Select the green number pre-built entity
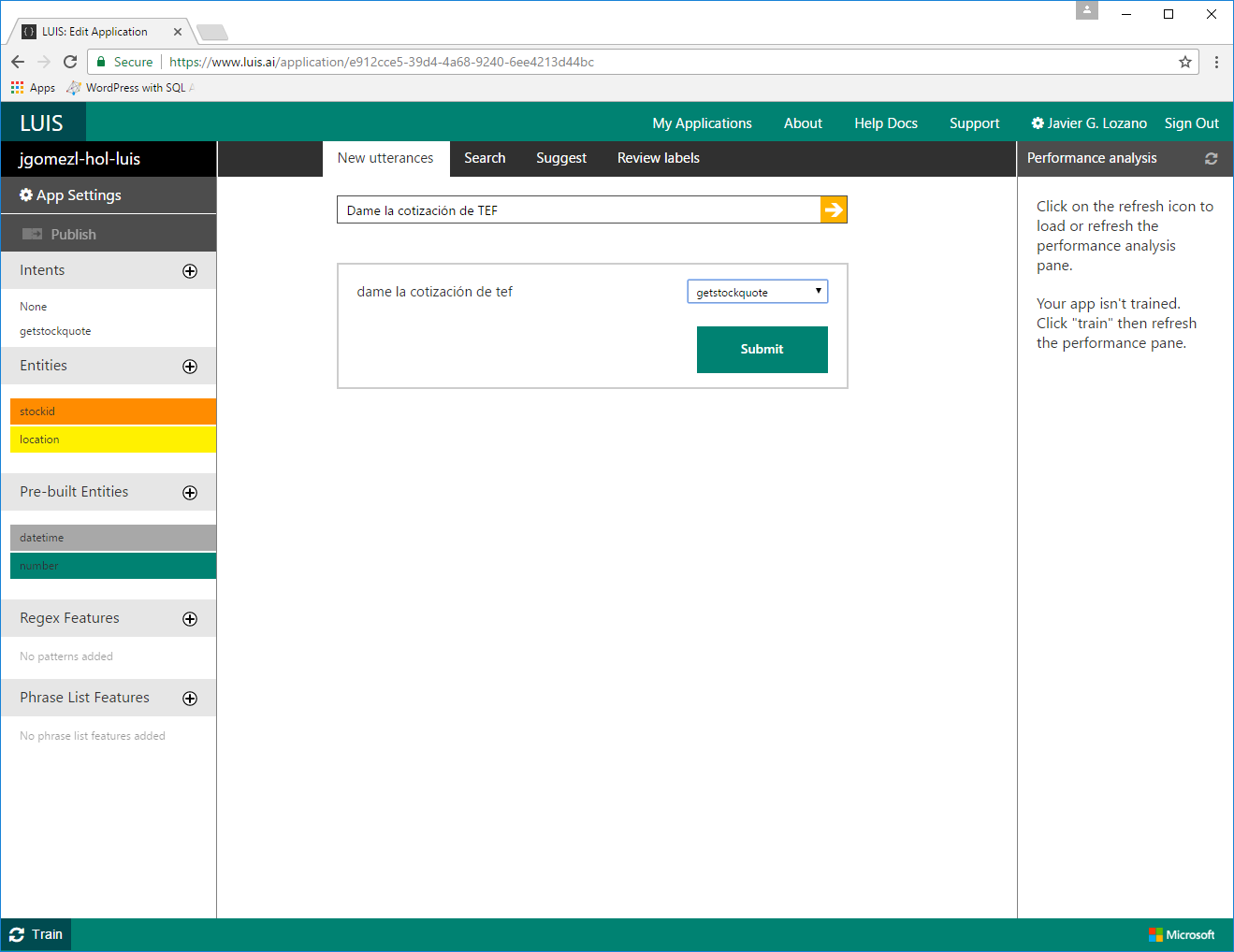Screen dimensions: 1234x952 click(x=113, y=566)
